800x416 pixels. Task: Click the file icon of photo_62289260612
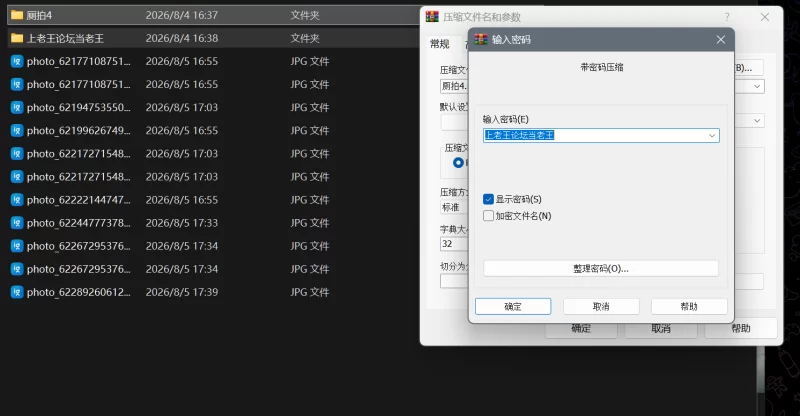[17, 292]
